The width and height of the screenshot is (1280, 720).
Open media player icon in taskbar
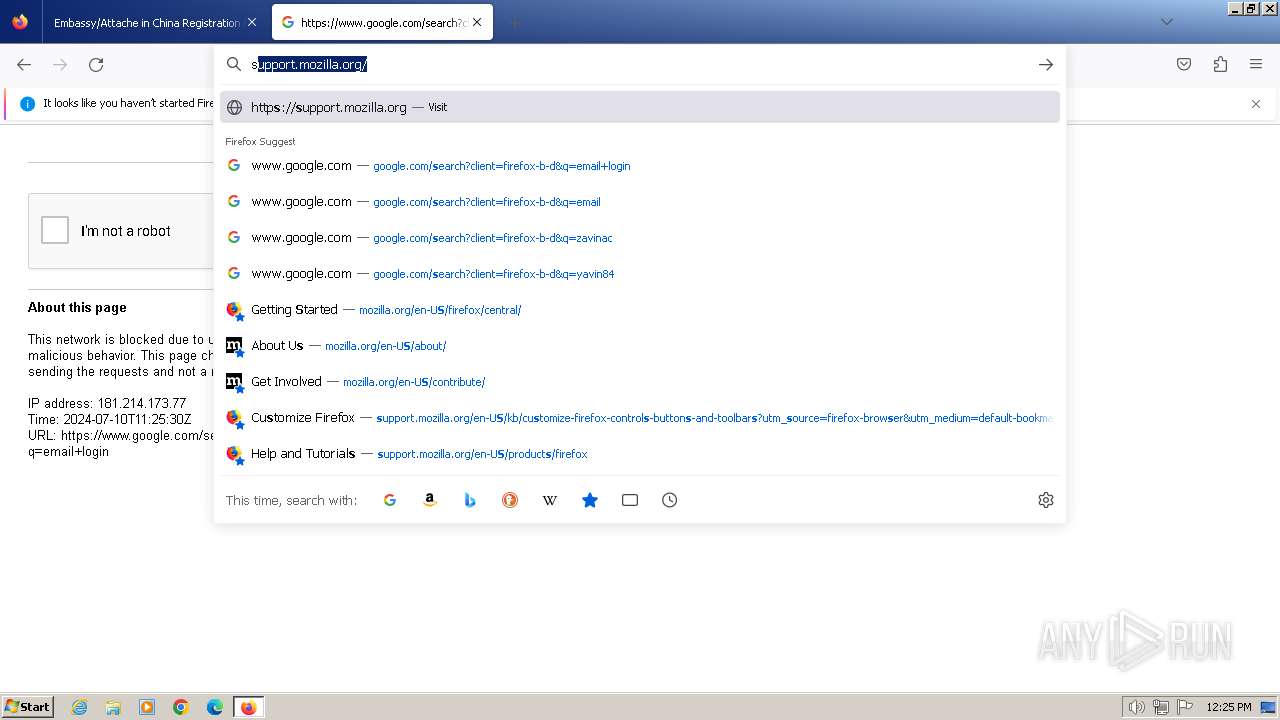tap(147, 707)
